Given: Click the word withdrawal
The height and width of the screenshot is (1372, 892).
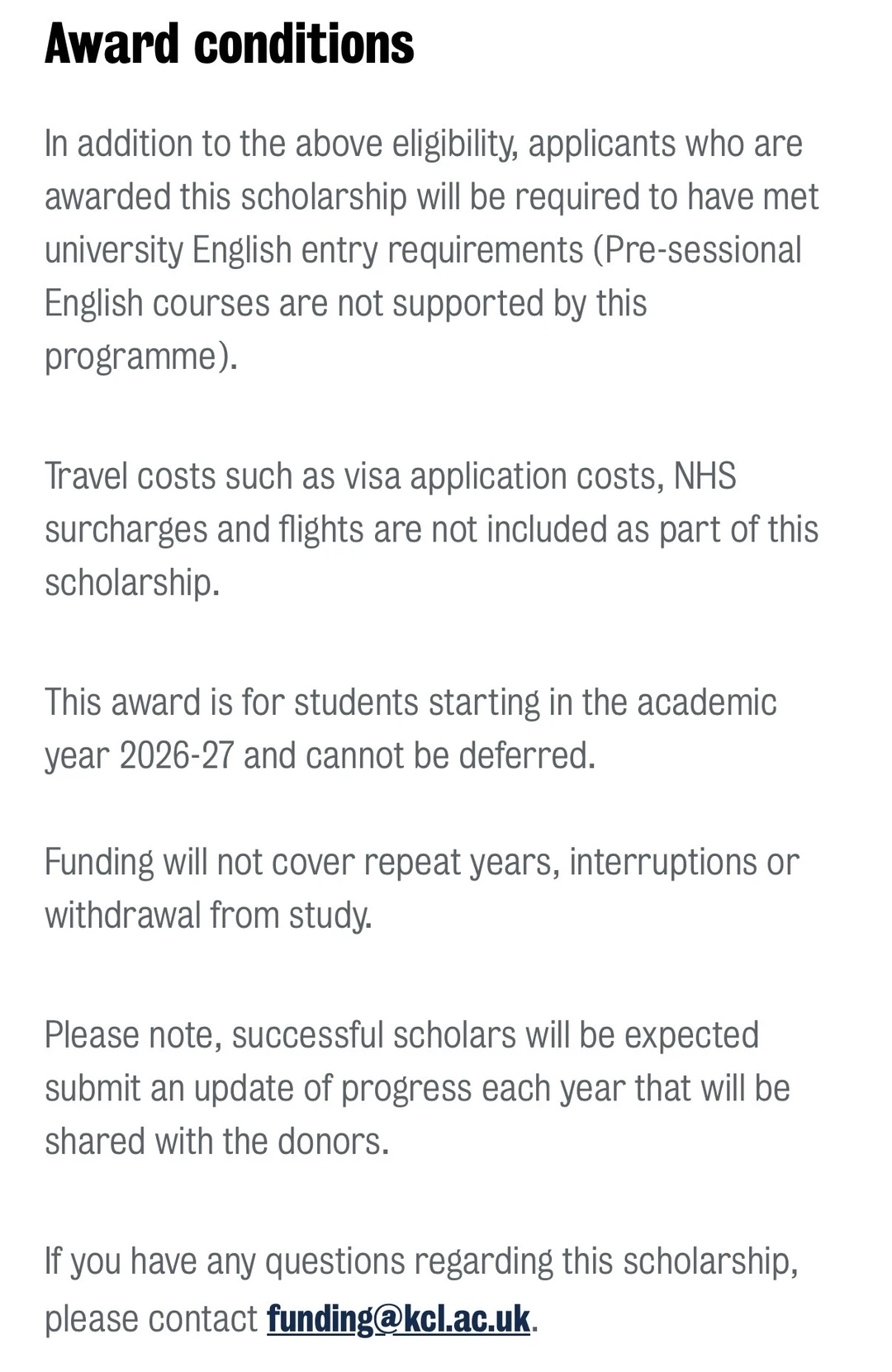Looking at the screenshot, I should [123, 915].
